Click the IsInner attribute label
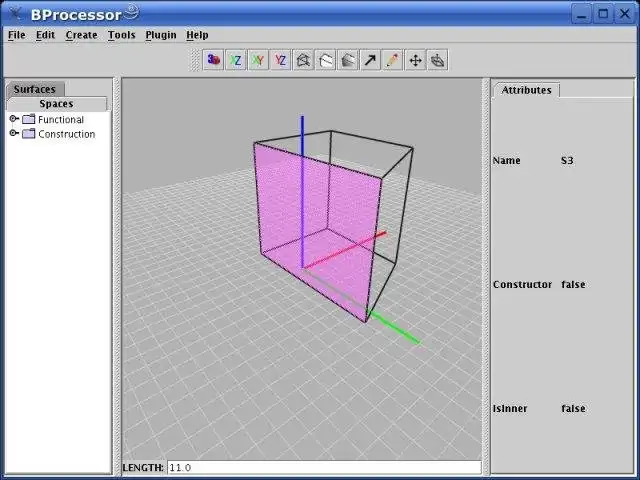This screenshot has width=640, height=480. click(x=510, y=409)
